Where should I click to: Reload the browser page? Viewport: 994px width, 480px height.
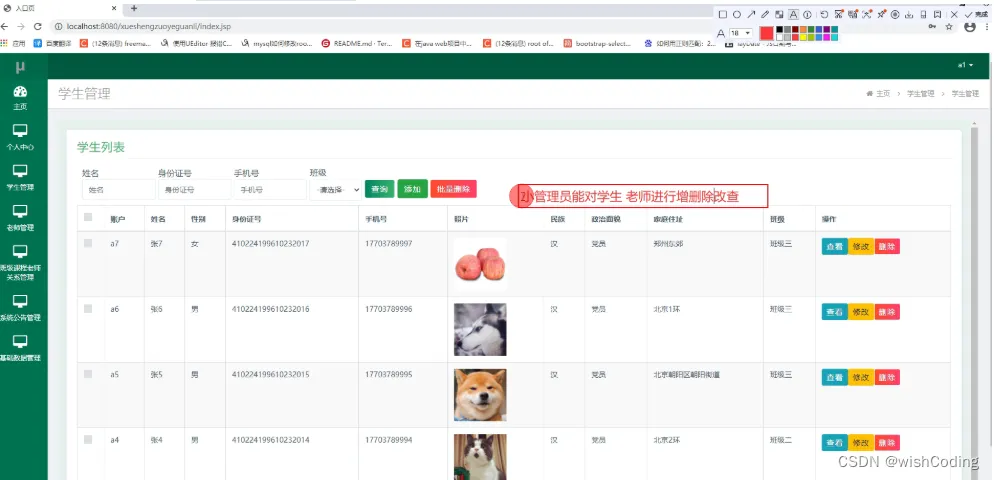tap(37, 27)
